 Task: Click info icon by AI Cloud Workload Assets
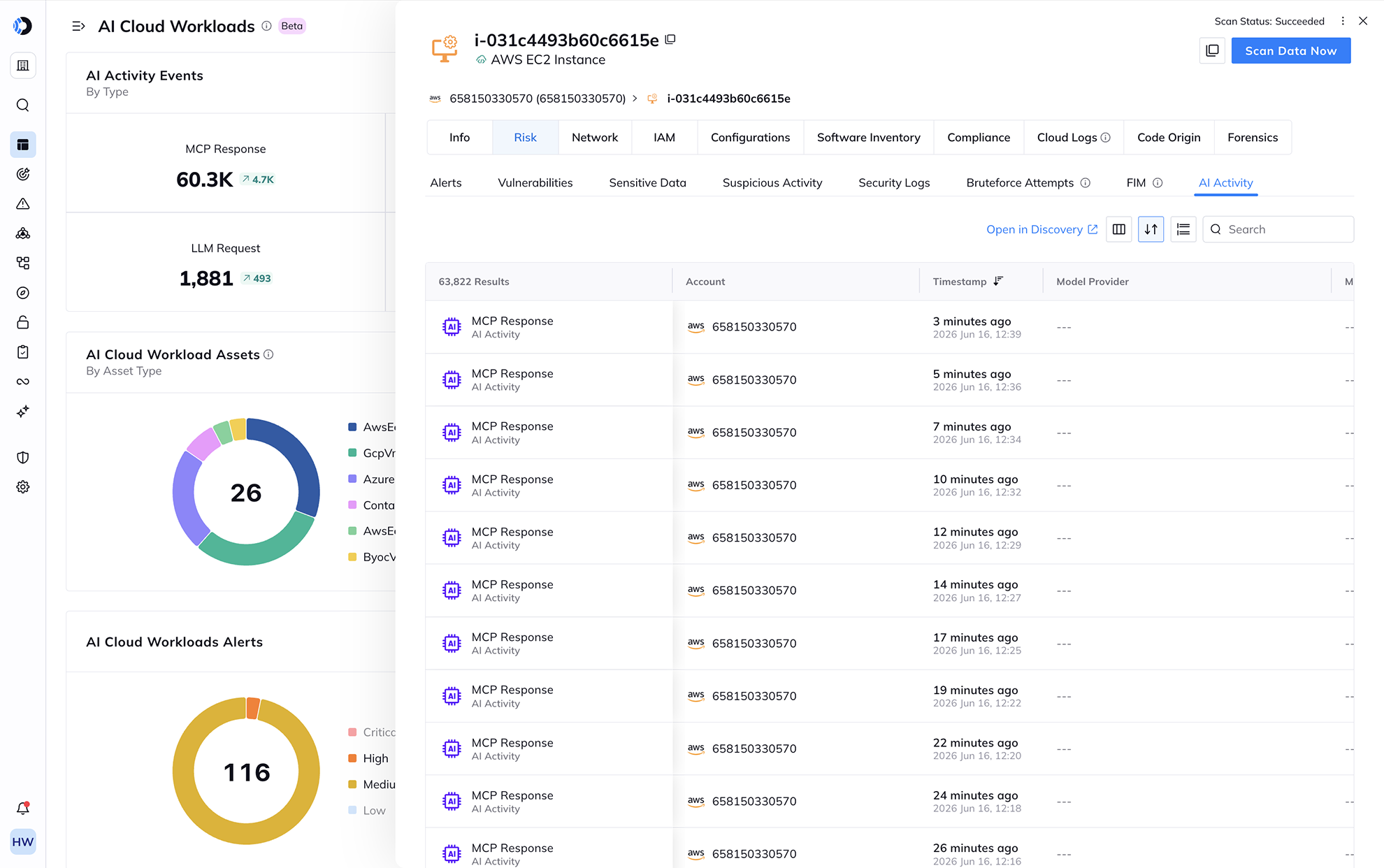coord(268,354)
